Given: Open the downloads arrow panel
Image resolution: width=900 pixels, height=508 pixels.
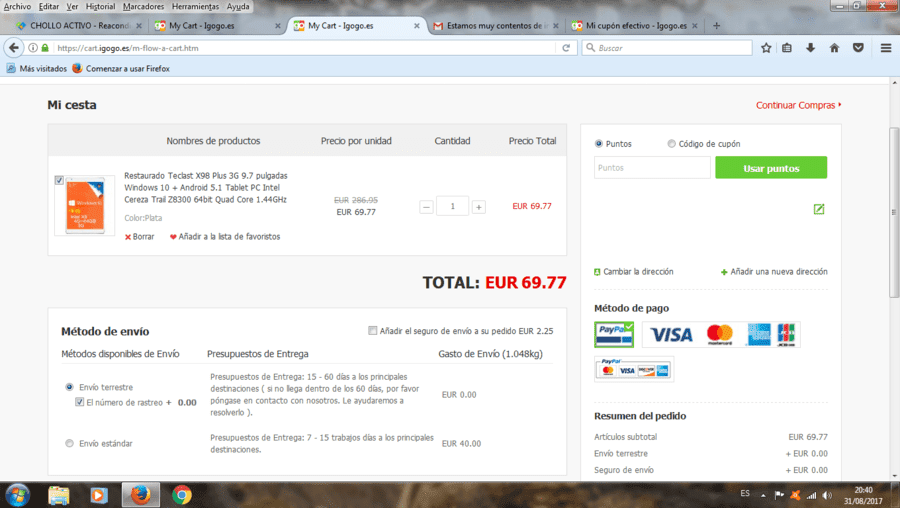Looking at the screenshot, I should (x=810, y=48).
